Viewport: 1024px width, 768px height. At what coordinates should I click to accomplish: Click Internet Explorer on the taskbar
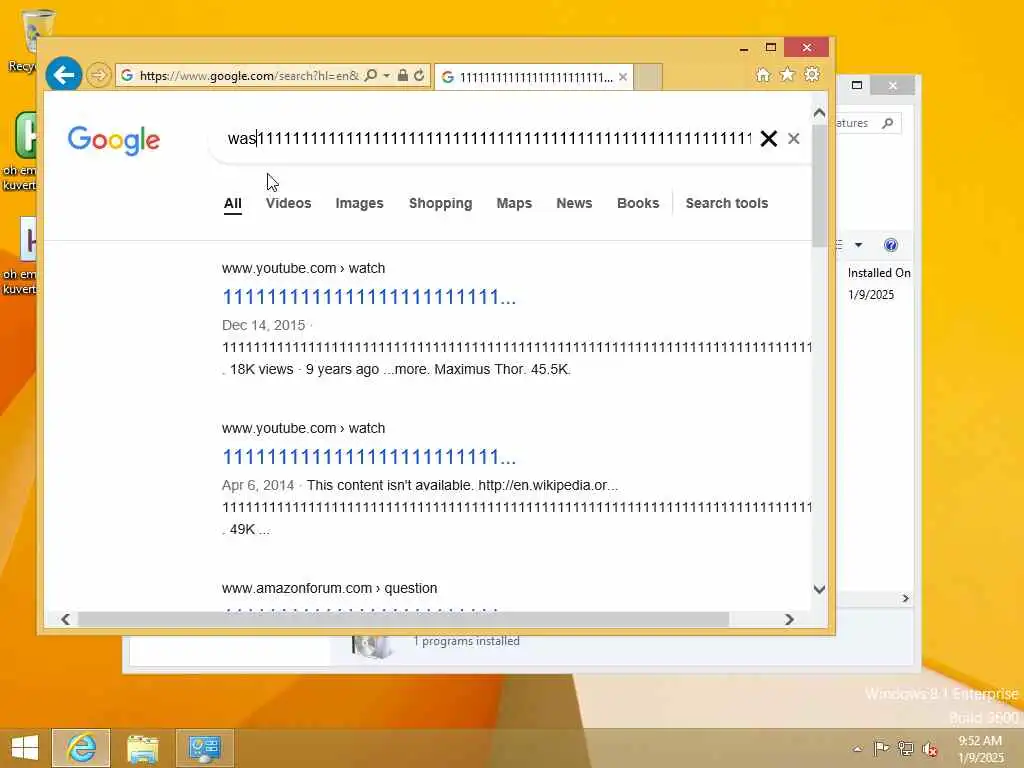click(81, 748)
